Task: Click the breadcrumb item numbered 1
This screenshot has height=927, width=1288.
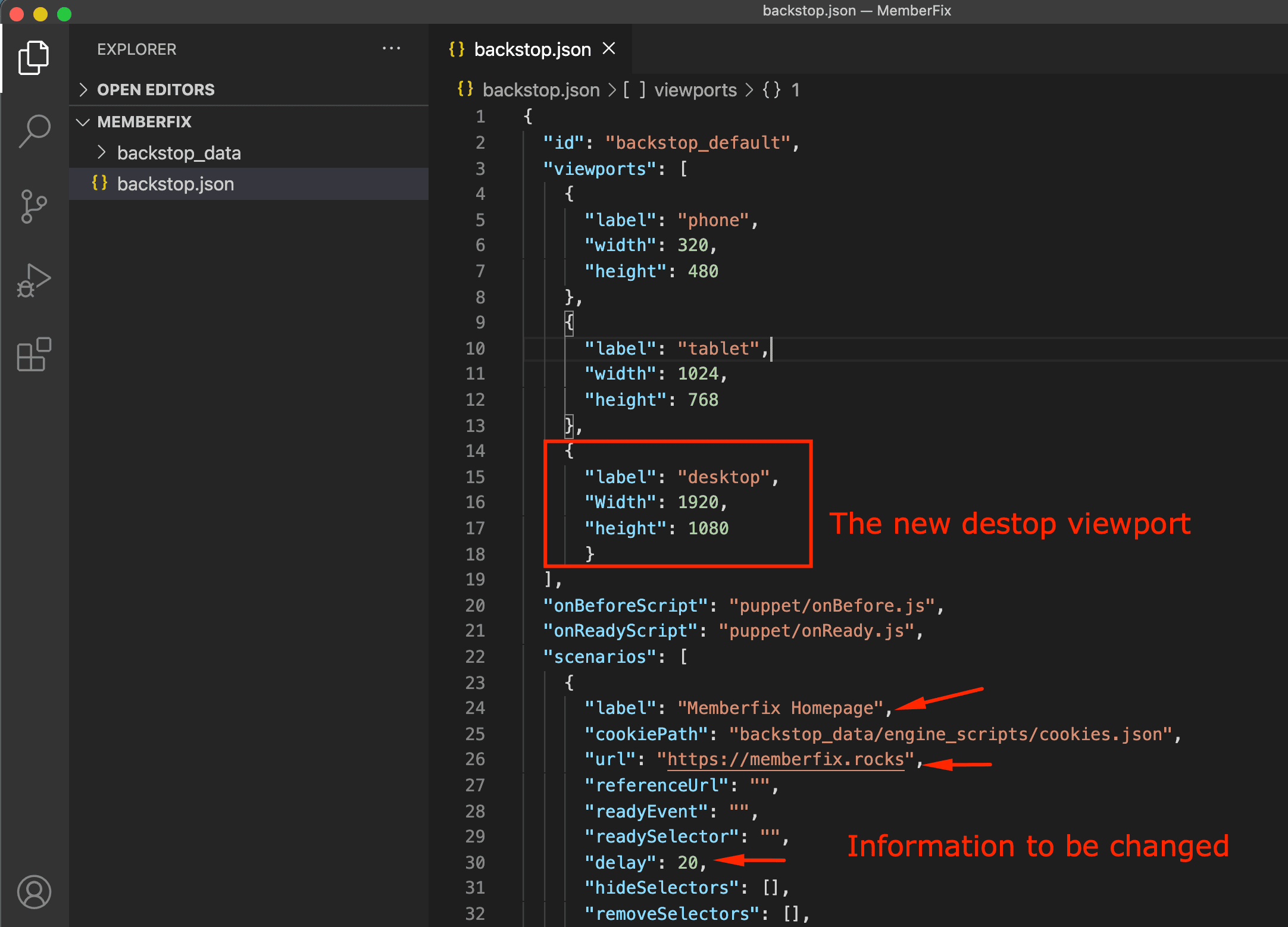Action: (795, 90)
